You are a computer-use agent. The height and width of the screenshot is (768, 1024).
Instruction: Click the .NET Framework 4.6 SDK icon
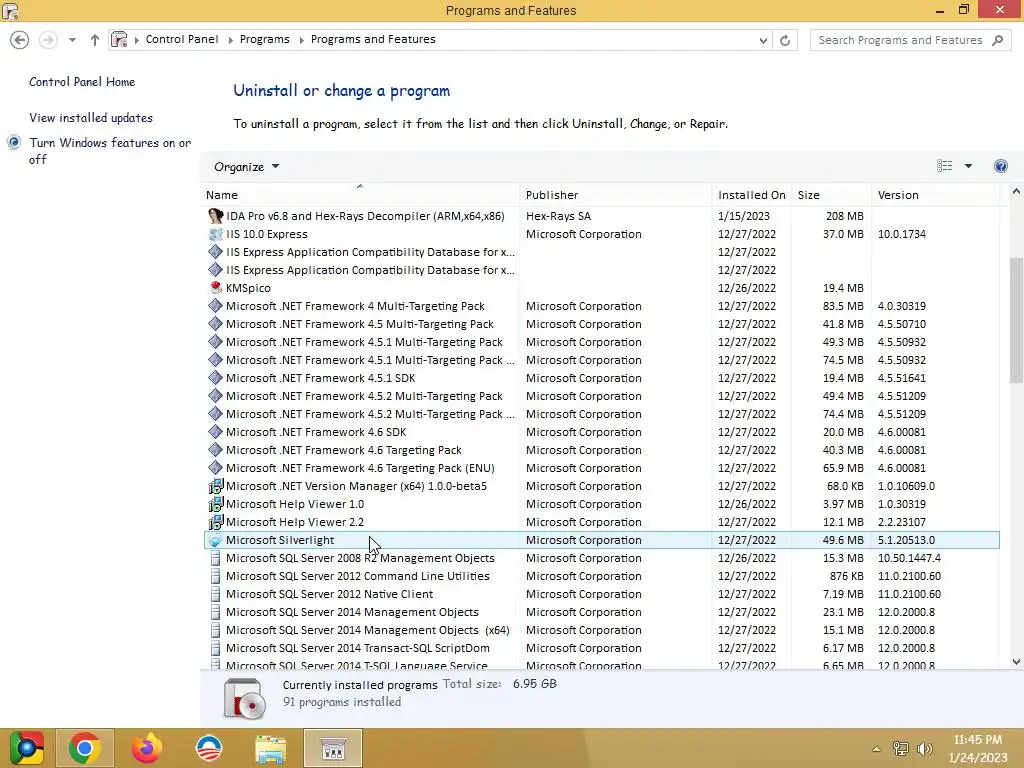click(216, 432)
